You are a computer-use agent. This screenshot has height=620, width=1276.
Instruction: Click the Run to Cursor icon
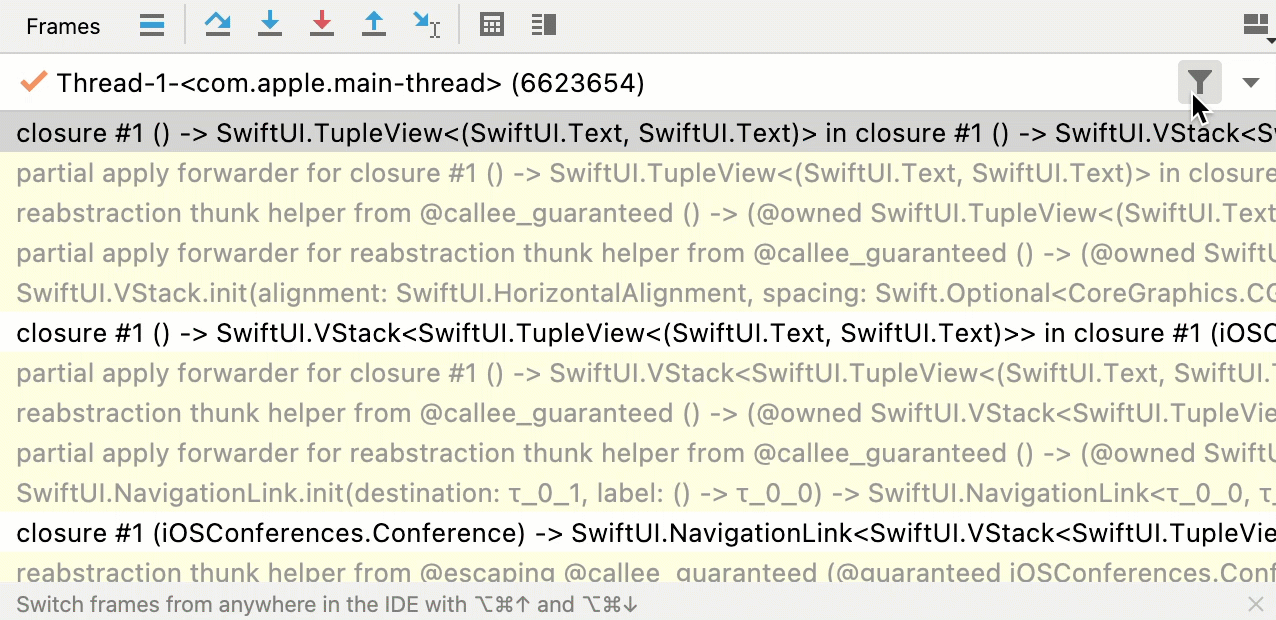pos(427,25)
